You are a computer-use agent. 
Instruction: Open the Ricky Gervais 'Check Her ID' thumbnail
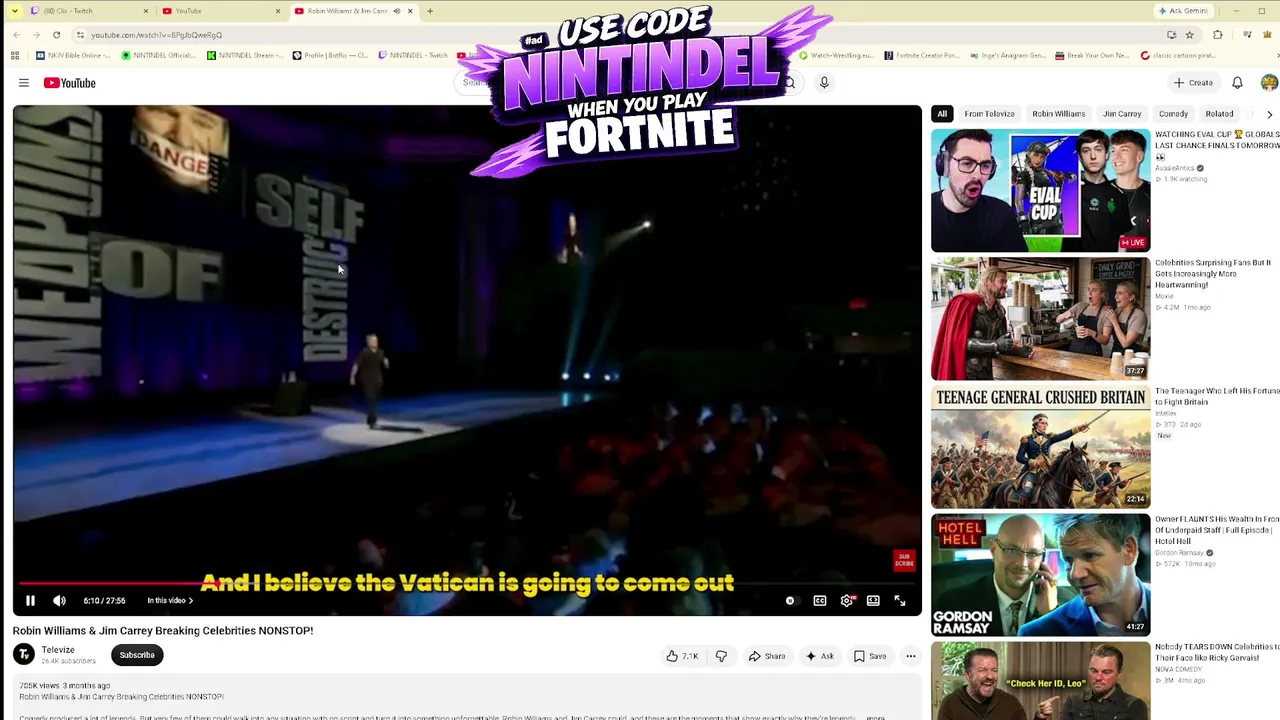[1040, 681]
